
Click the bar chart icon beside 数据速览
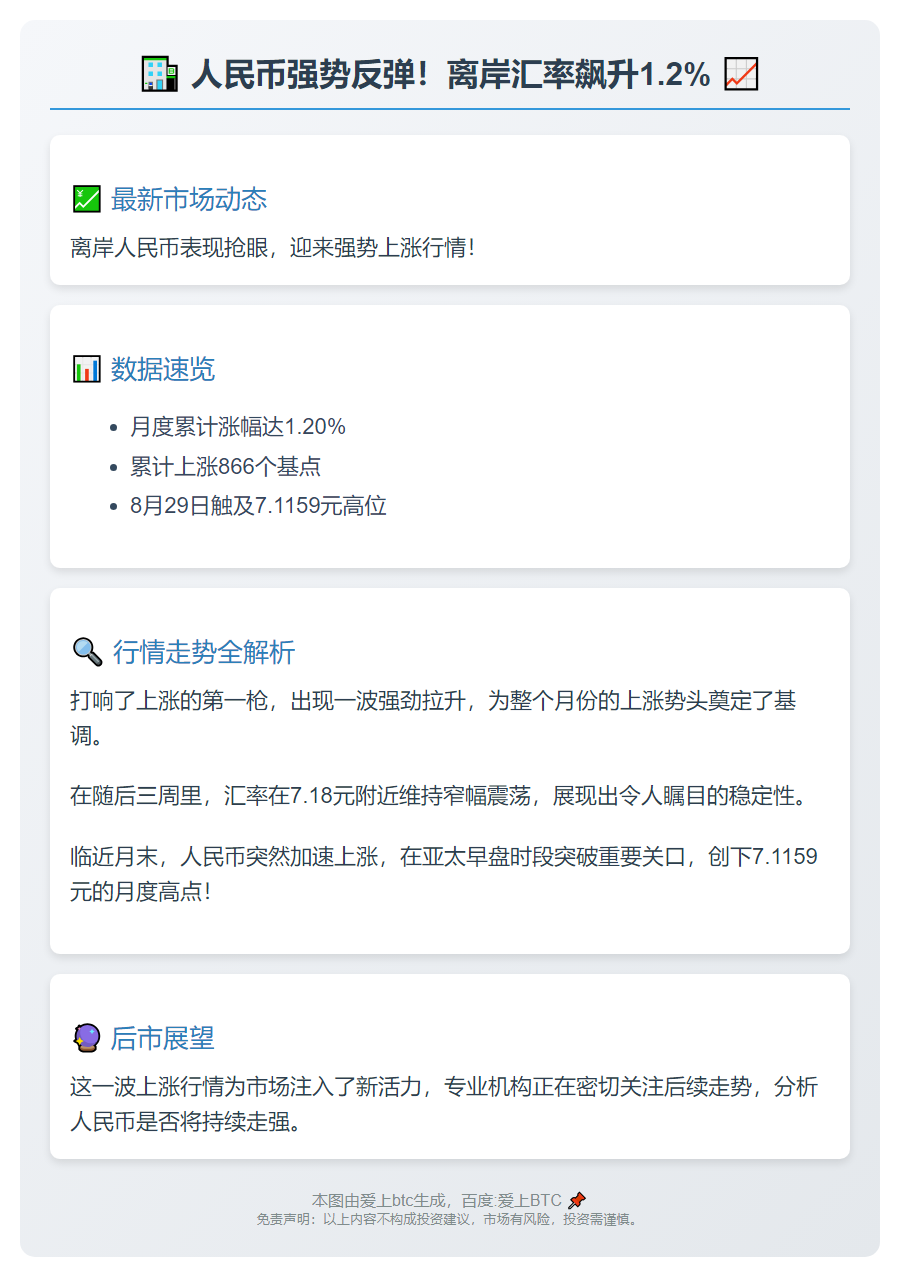(85, 369)
